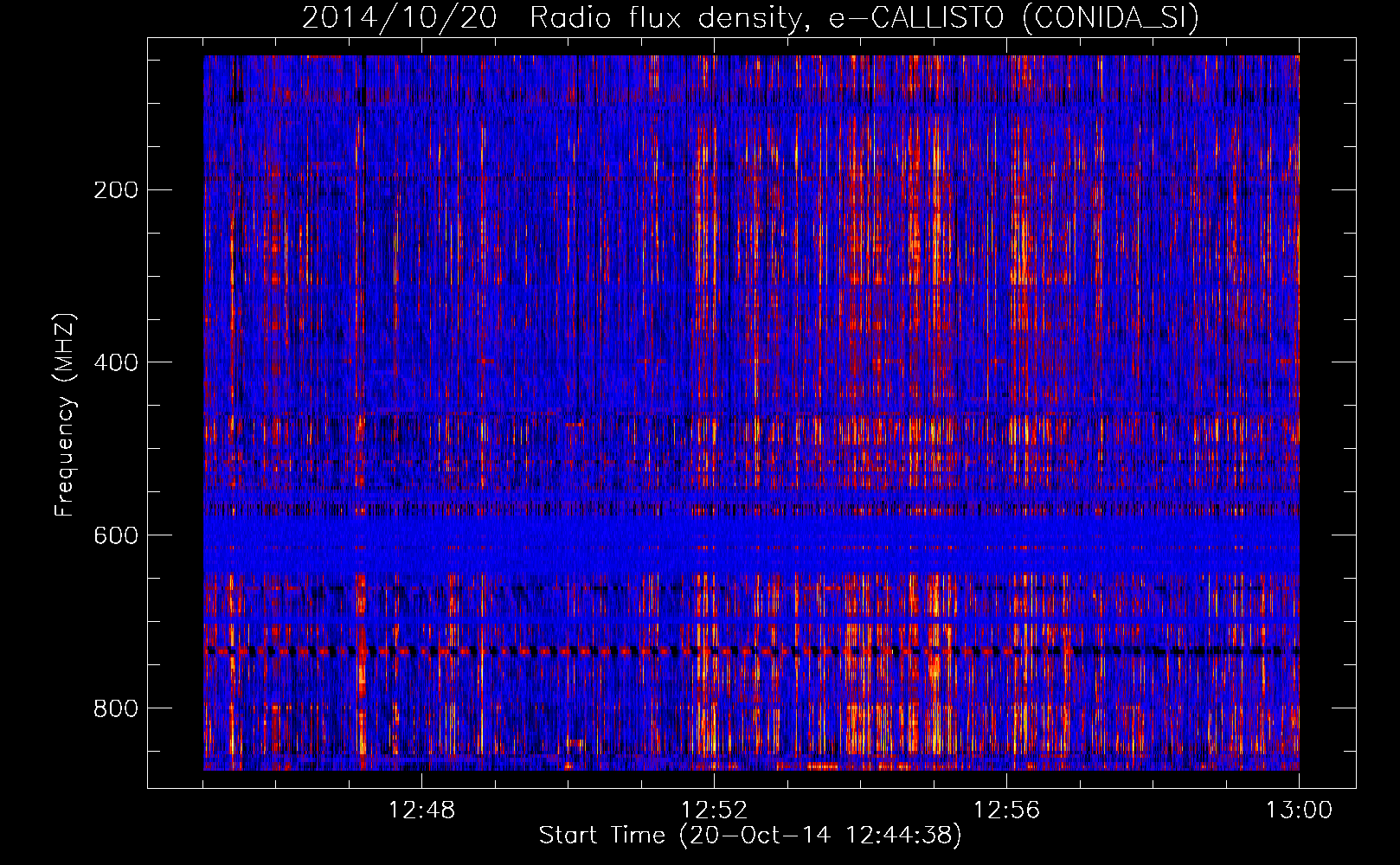Click the 400 frequency tick label
1400x865 pixels.
(x=116, y=362)
